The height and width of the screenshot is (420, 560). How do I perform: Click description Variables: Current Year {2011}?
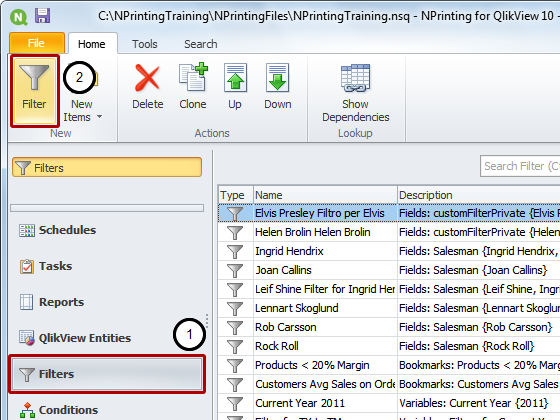click(x=474, y=403)
